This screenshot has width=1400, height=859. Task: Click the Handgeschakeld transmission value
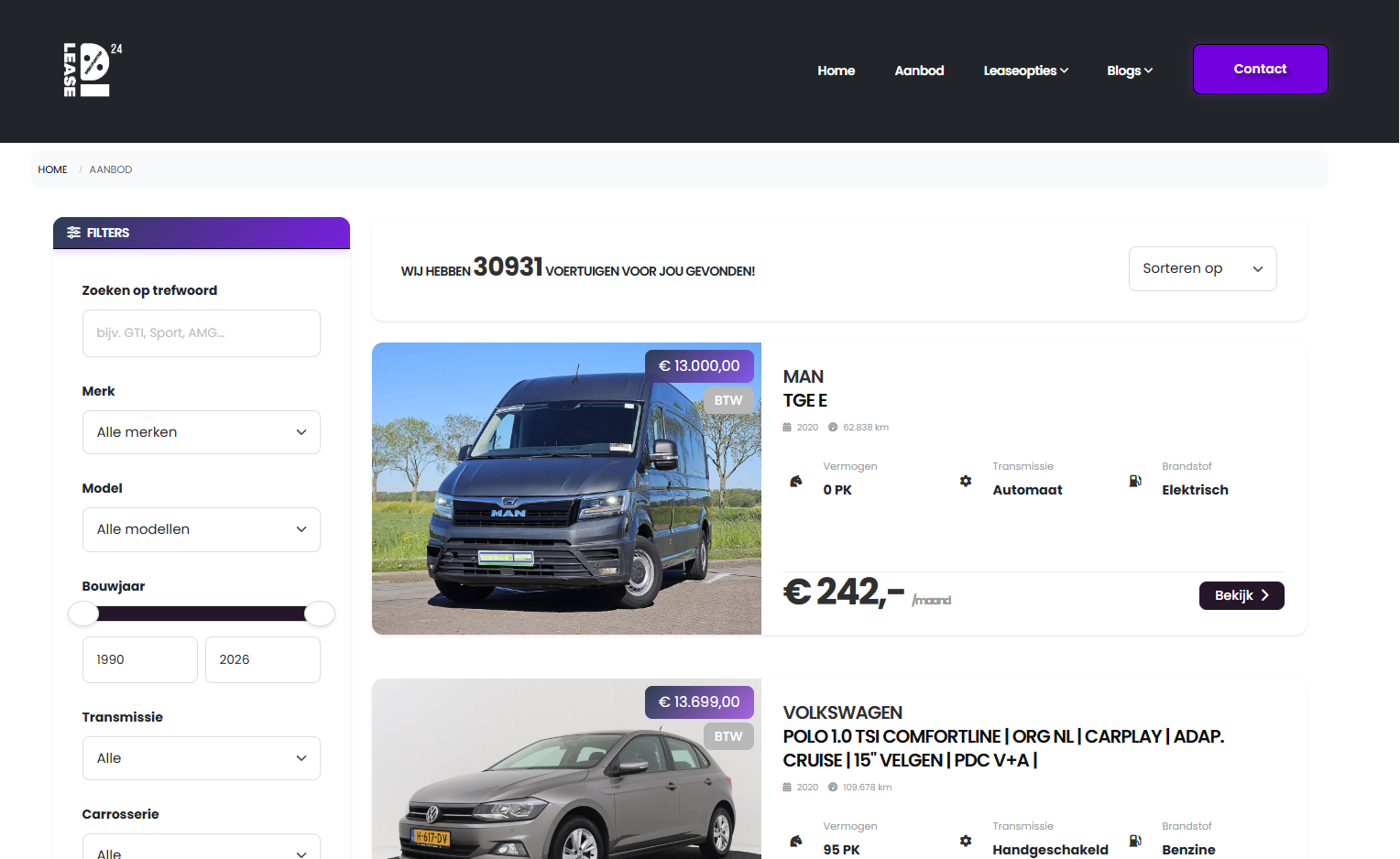1050,850
